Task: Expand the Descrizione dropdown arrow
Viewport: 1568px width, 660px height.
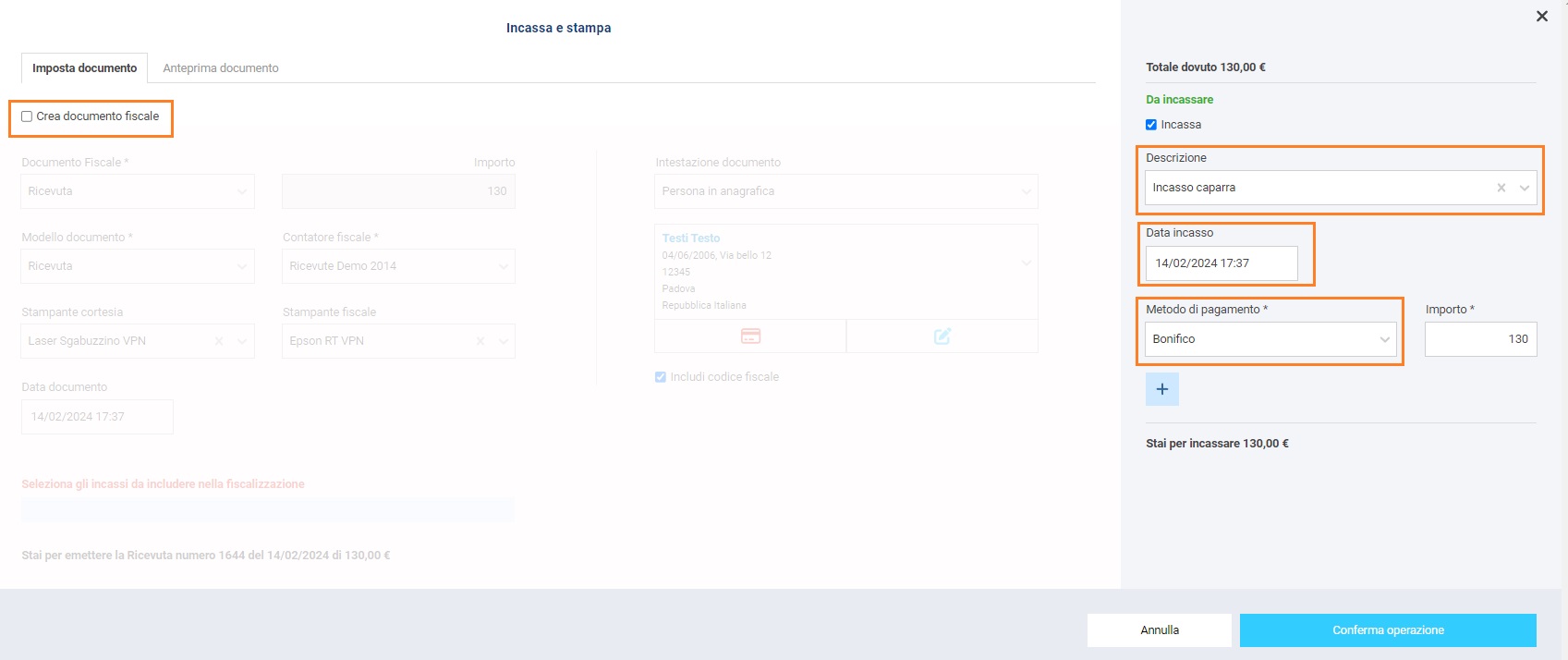Action: [x=1524, y=188]
